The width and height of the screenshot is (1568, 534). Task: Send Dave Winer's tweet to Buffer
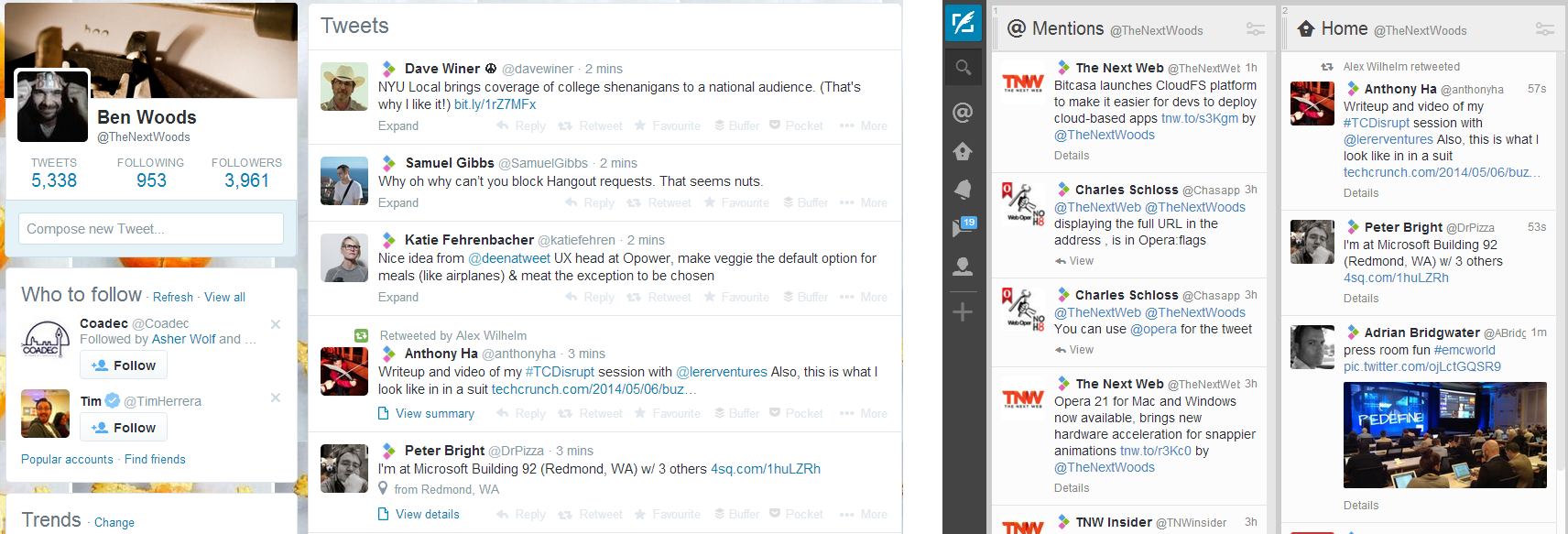click(737, 125)
